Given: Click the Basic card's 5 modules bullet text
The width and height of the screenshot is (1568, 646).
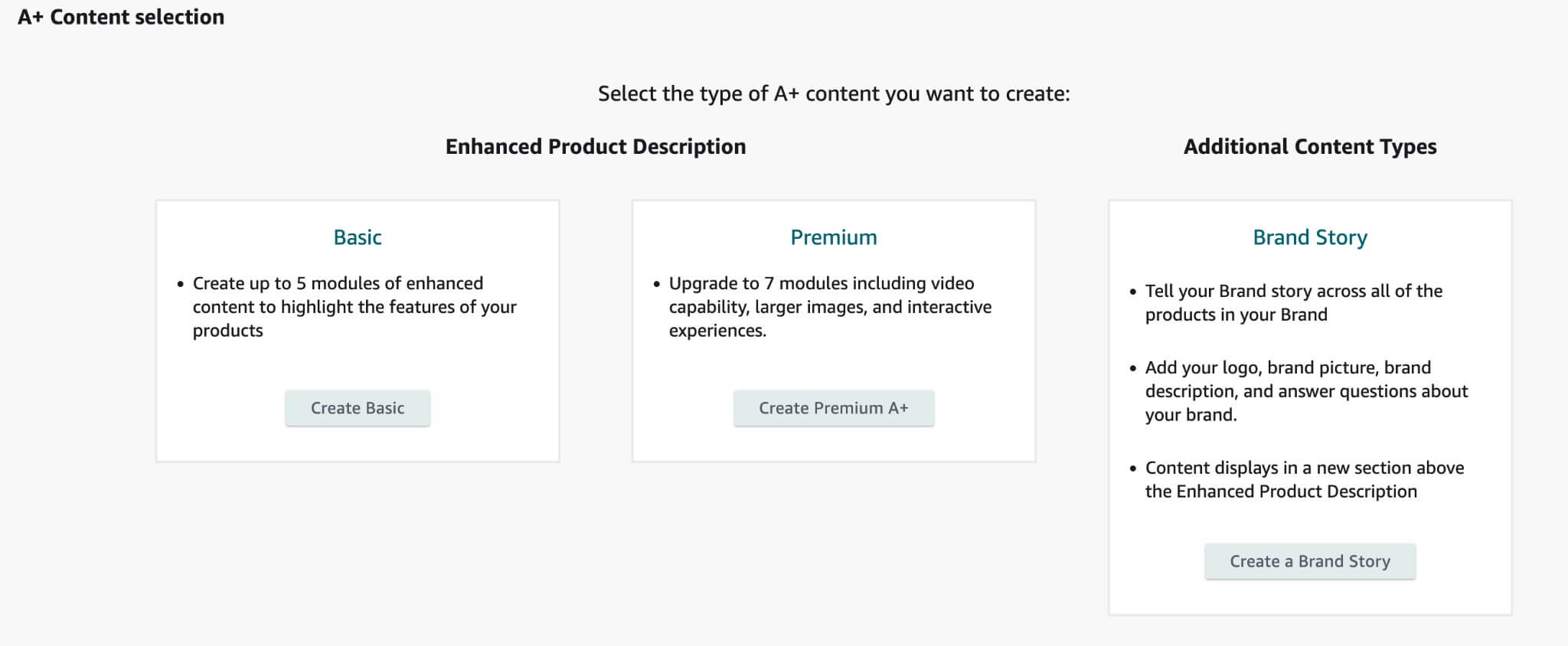Looking at the screenshot, I should pos(355,306).
